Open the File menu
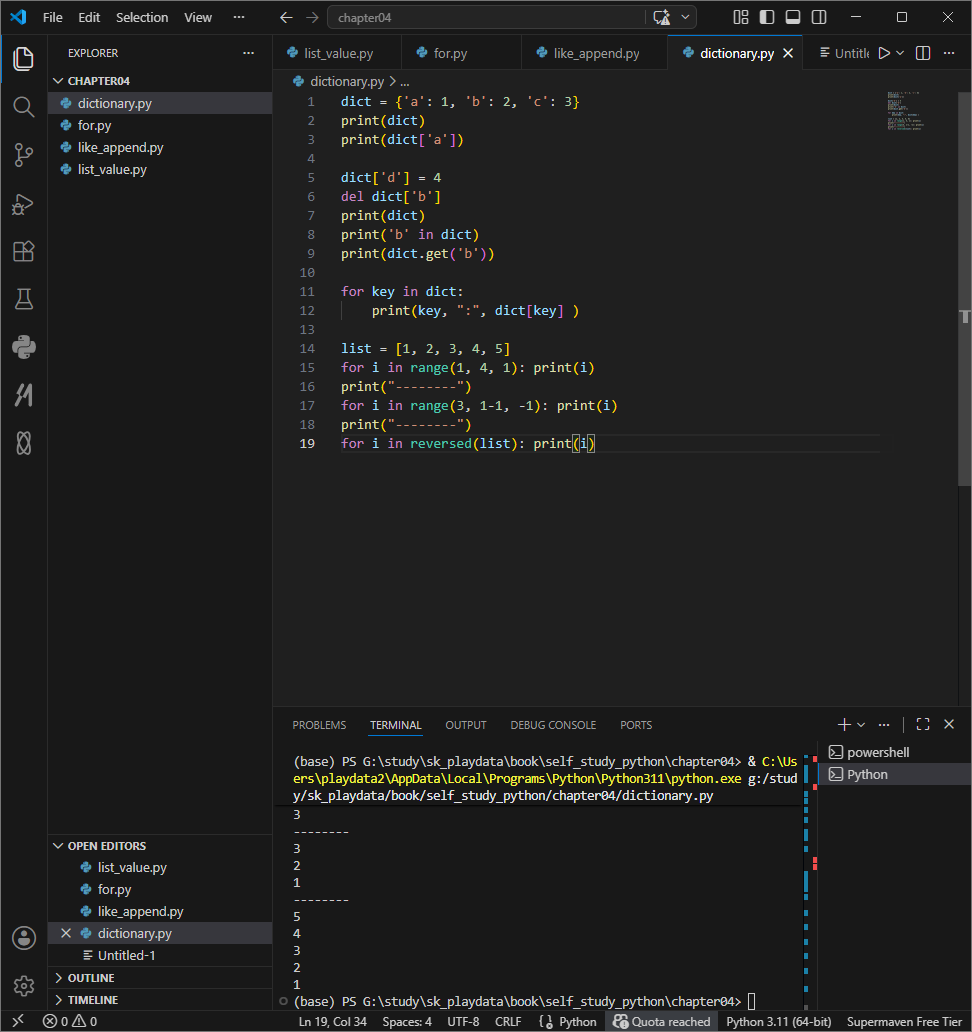This screenshot has height=1032, width=972. [x=53, y=18]
